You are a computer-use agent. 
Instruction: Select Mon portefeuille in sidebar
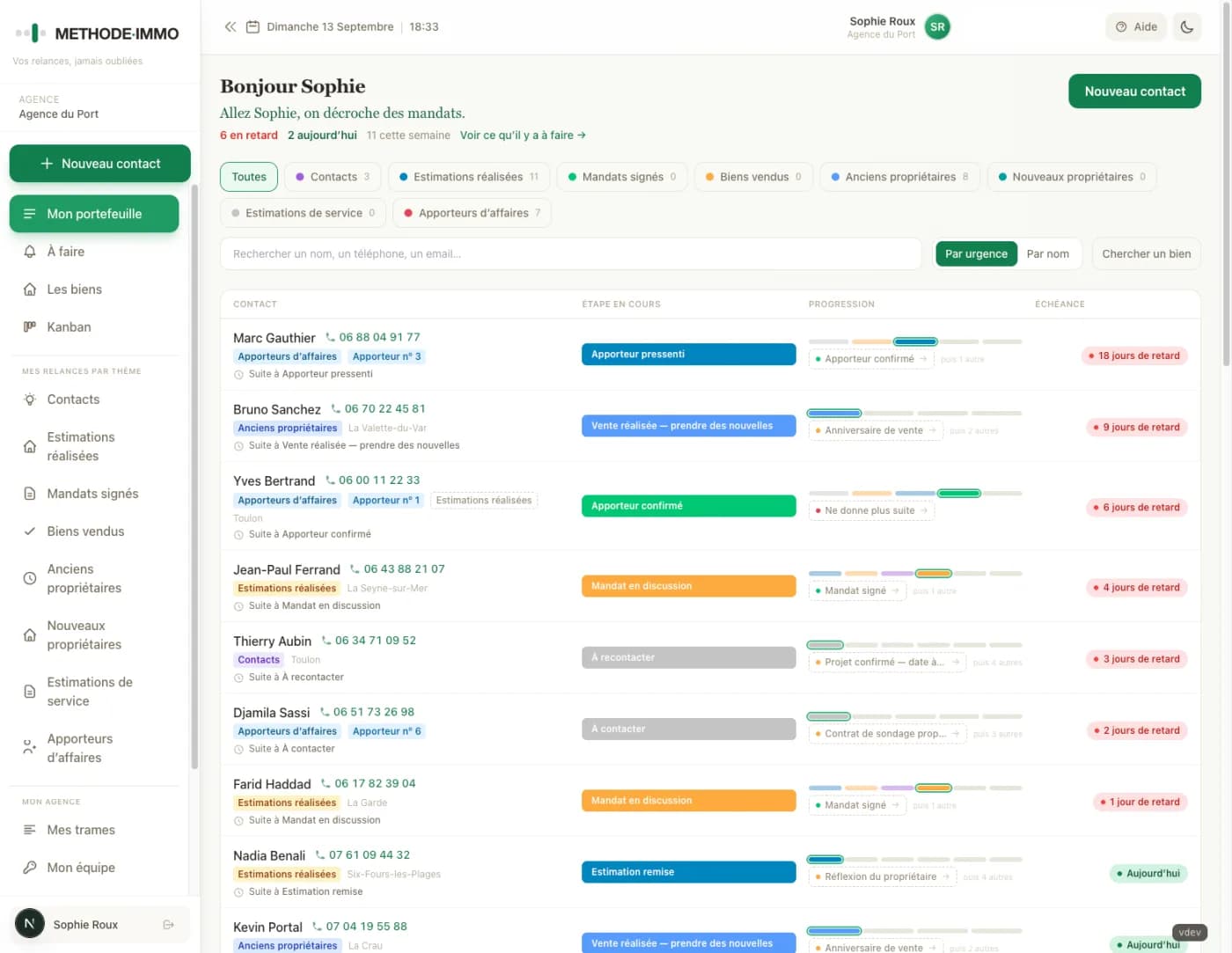(94, 214)
